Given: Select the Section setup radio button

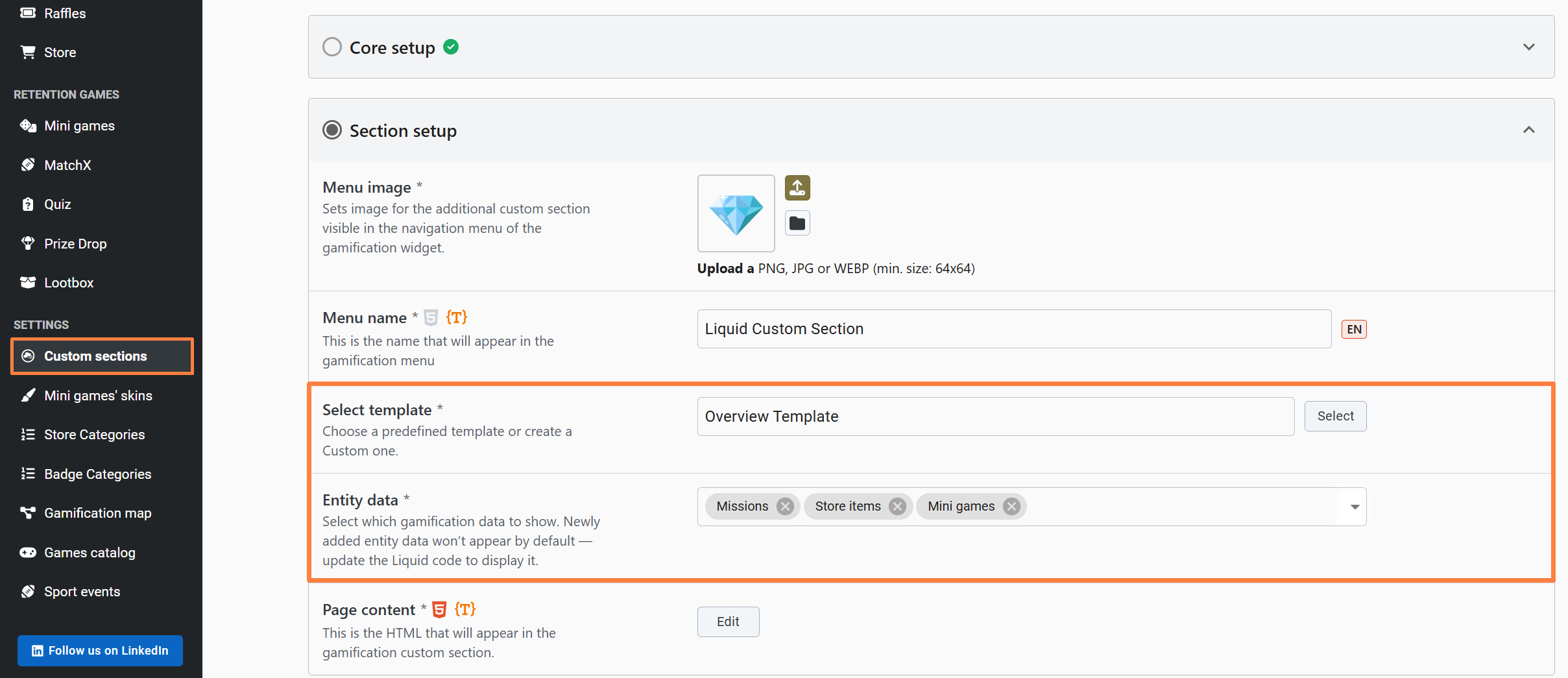Looking at the screenshot, I should pyautogui.click(x=332, y=130).
